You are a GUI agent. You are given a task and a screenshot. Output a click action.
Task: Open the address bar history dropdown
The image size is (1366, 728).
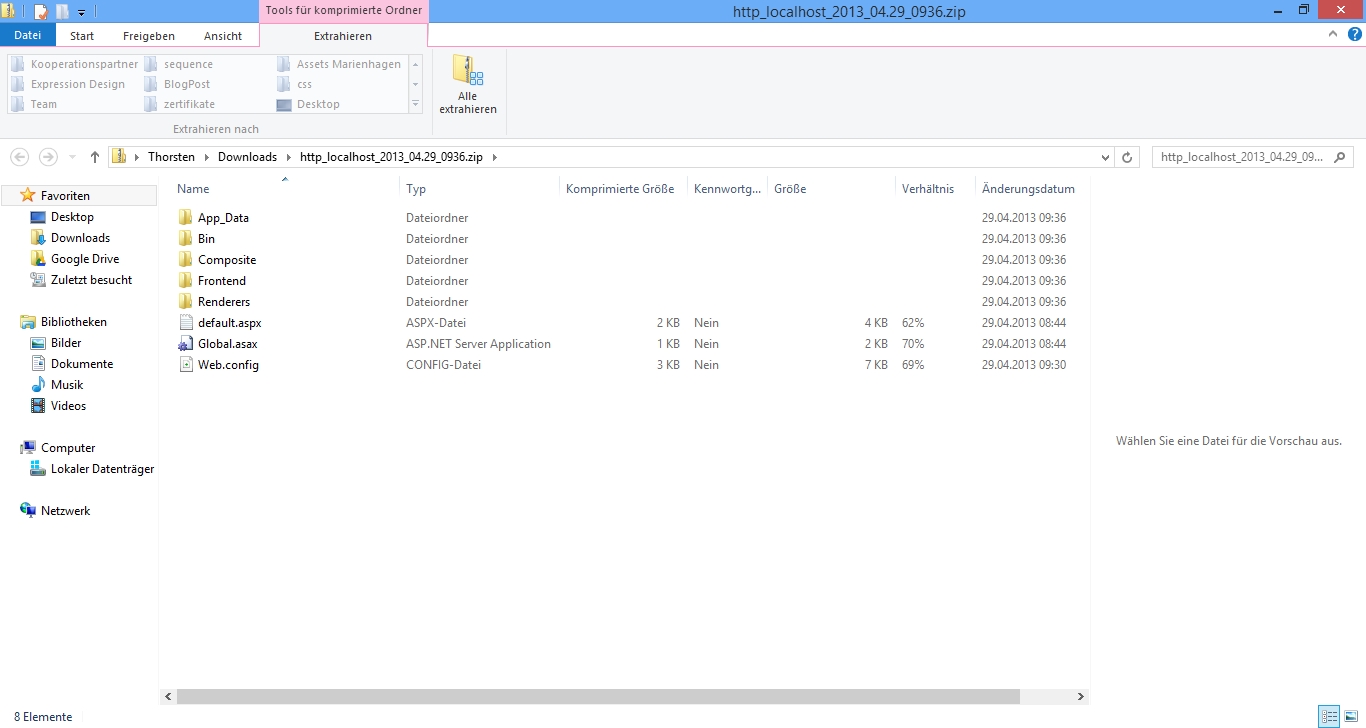pos(1105,157)
